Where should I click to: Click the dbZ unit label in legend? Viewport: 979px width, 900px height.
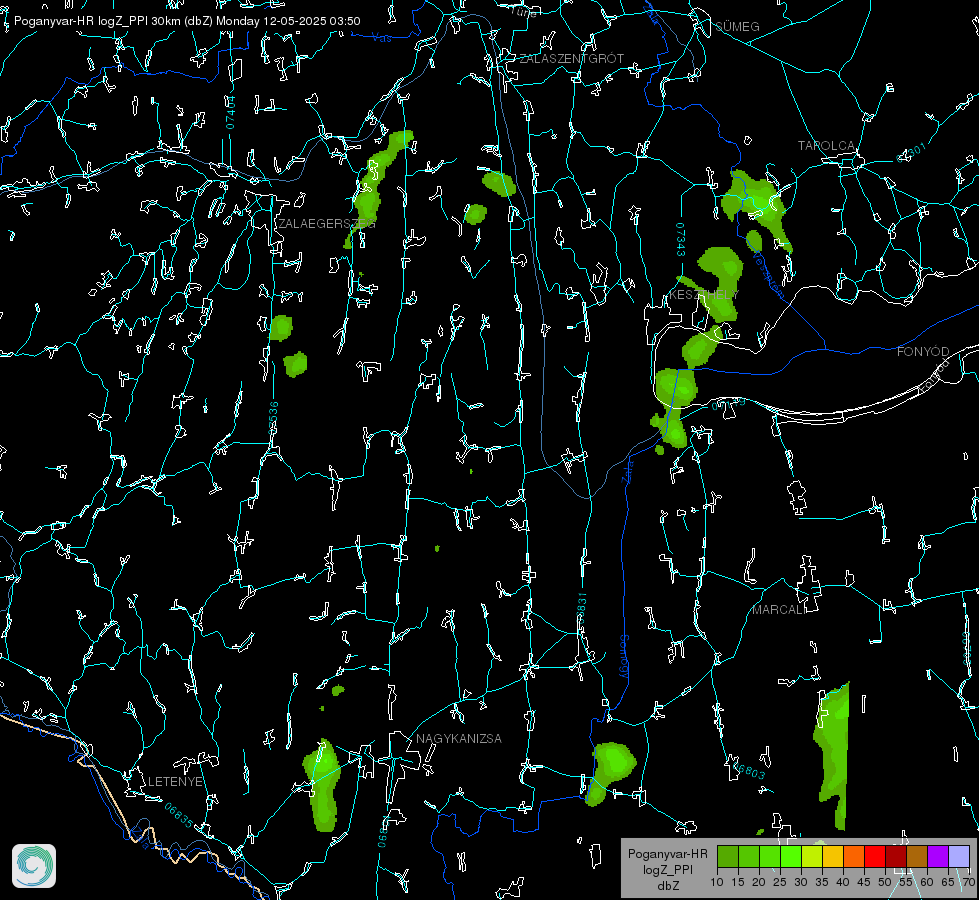(x=667, y=886)
